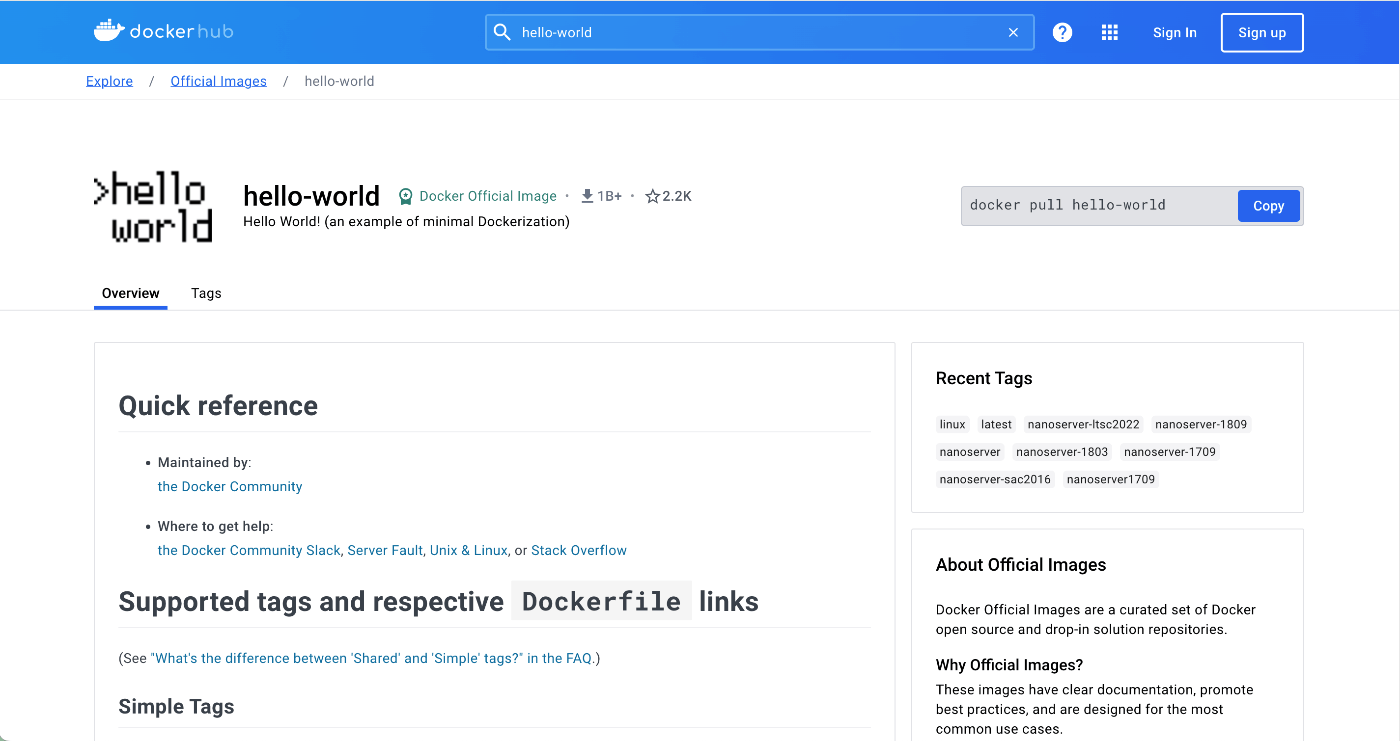Image resolution: width=1400 pixels, height=741 pixels.
Task: Click the download count arrow icon
Action: coord(588,196)
